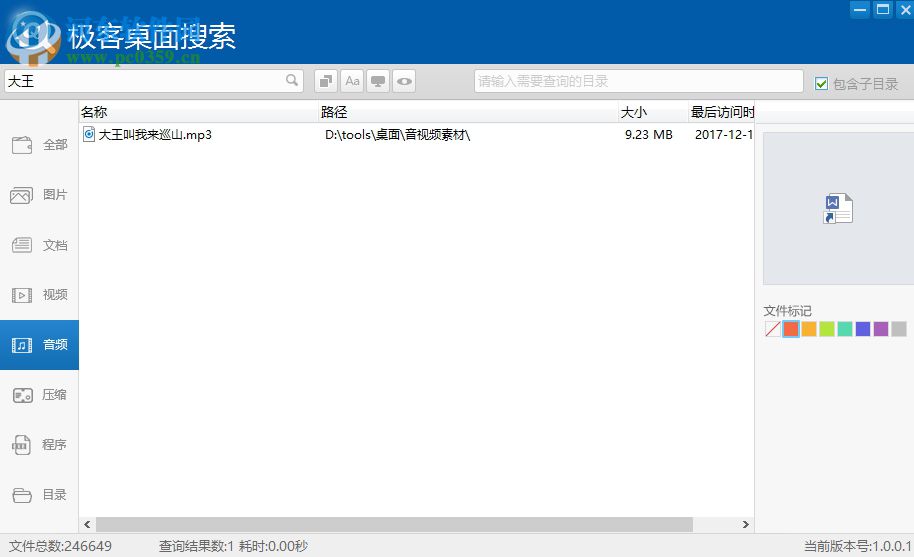Mark file with the purple swatch
Screen dimensions: 914x557
(881, 329)
